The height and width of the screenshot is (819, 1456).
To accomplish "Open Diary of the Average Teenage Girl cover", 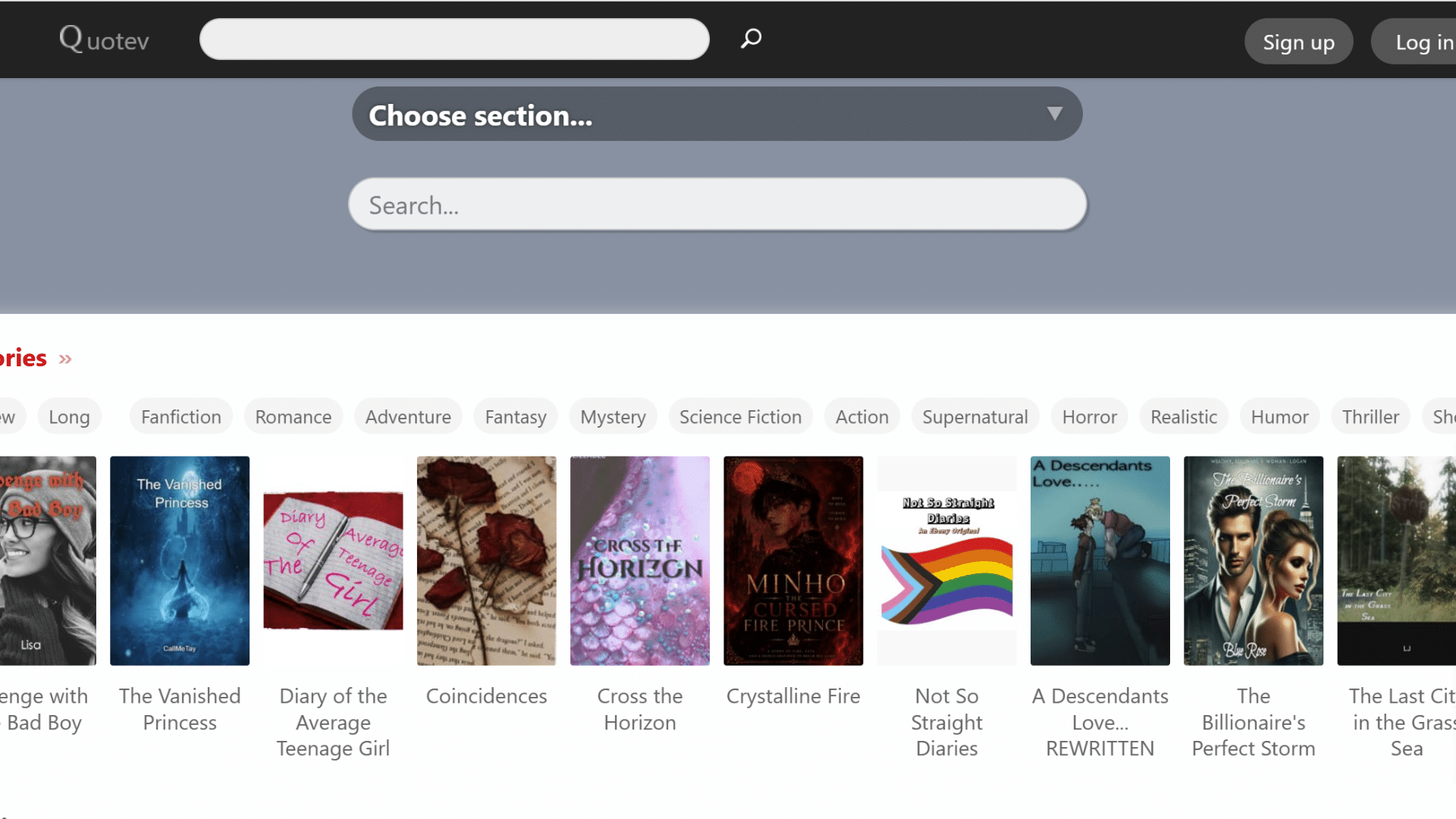I will 333,560.
